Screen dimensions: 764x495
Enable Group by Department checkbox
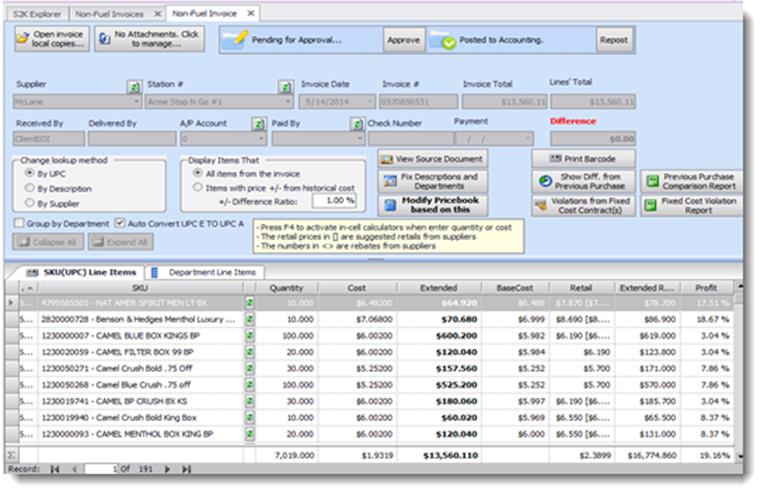click(20, 223)
